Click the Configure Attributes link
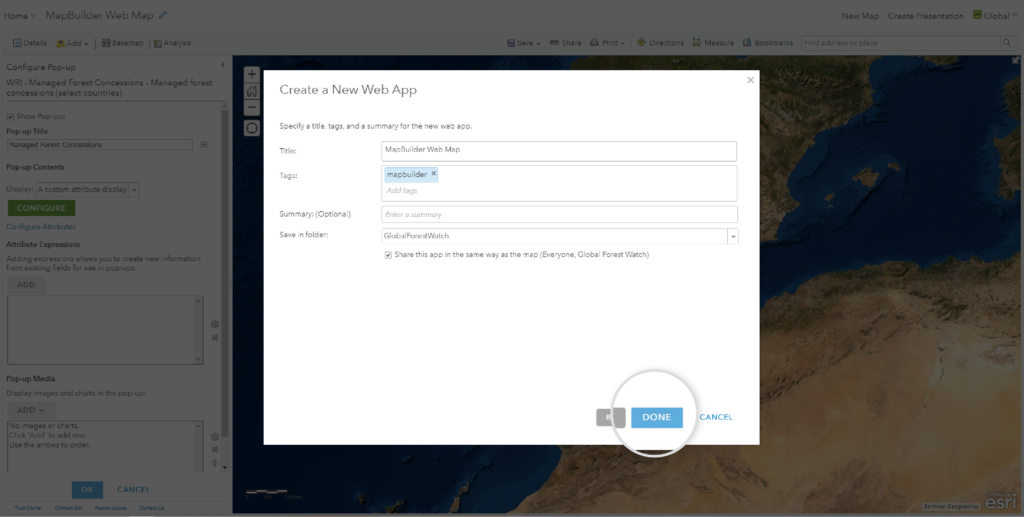The height and width of the screenshot is (517, 1024). (x=41, y=227)
